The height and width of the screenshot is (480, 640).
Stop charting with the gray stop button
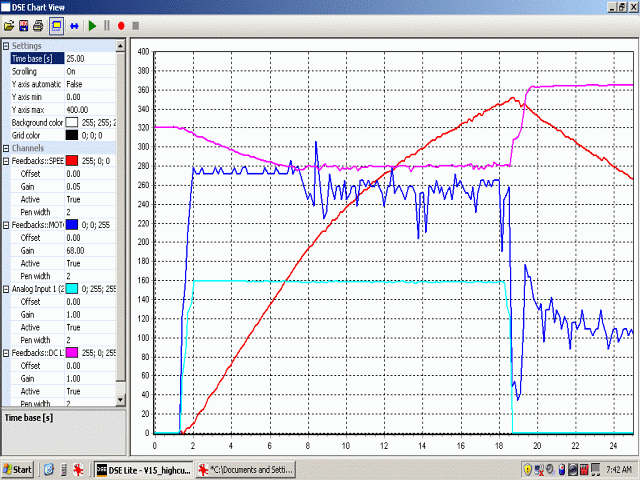136,24
